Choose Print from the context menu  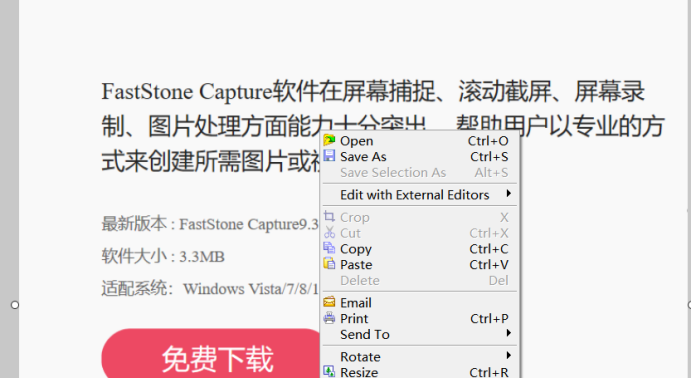[420, 318]
